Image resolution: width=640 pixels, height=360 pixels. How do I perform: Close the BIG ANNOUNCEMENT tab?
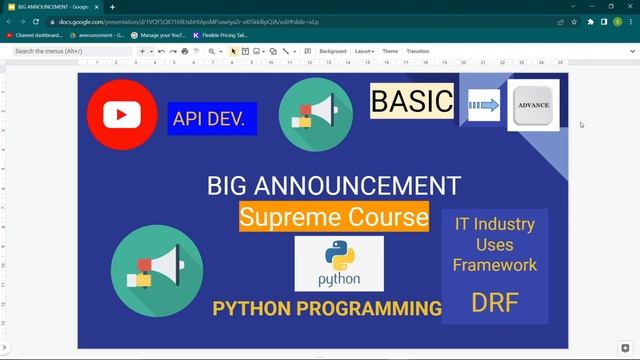[97, 7]
